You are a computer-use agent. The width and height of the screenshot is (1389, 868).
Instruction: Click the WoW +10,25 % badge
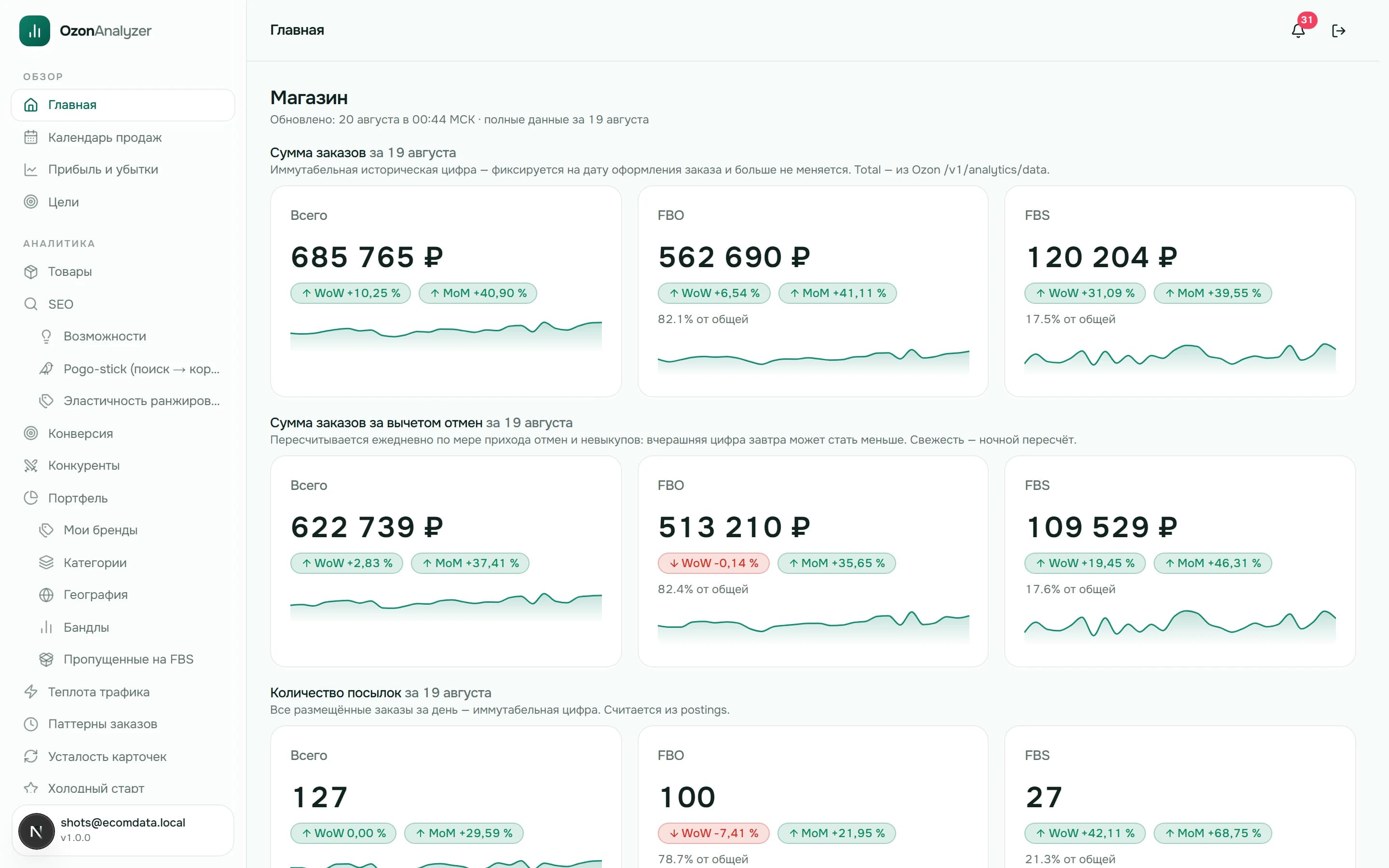(351, 293)
